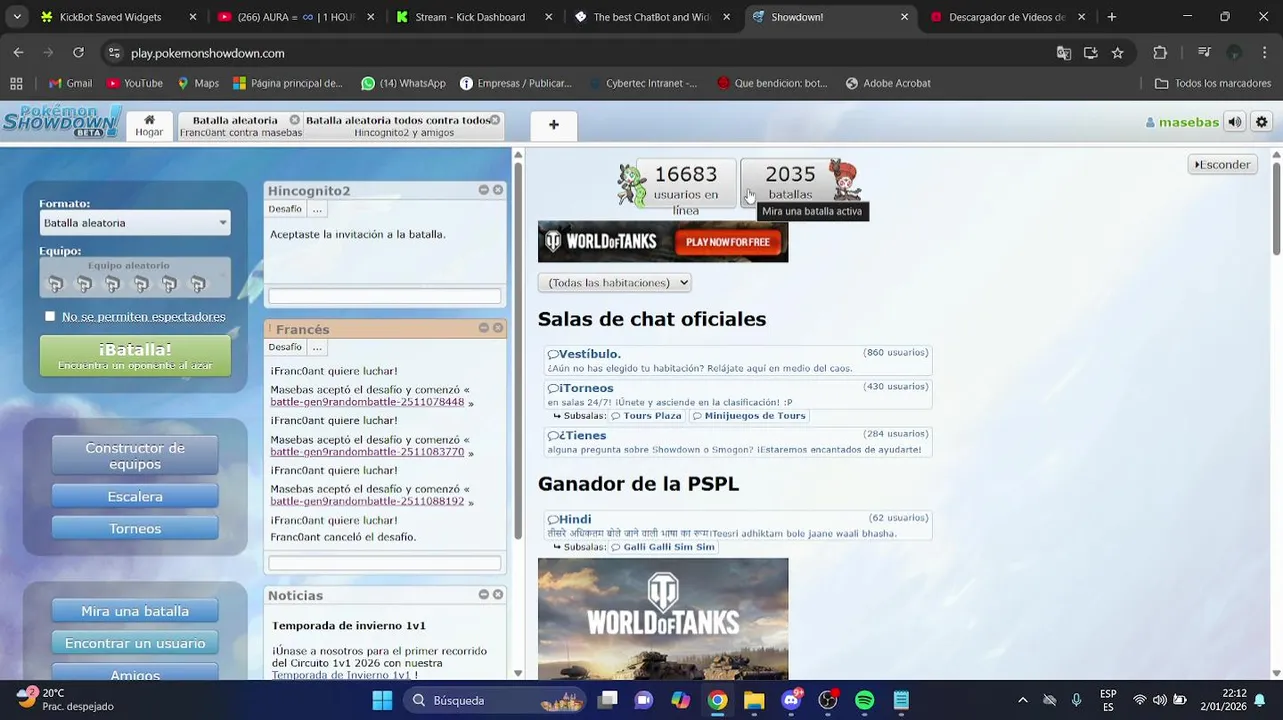Focus the Hincognito2 message input field
Screen dimensions: 1283x720
click(x=384, y=296)
